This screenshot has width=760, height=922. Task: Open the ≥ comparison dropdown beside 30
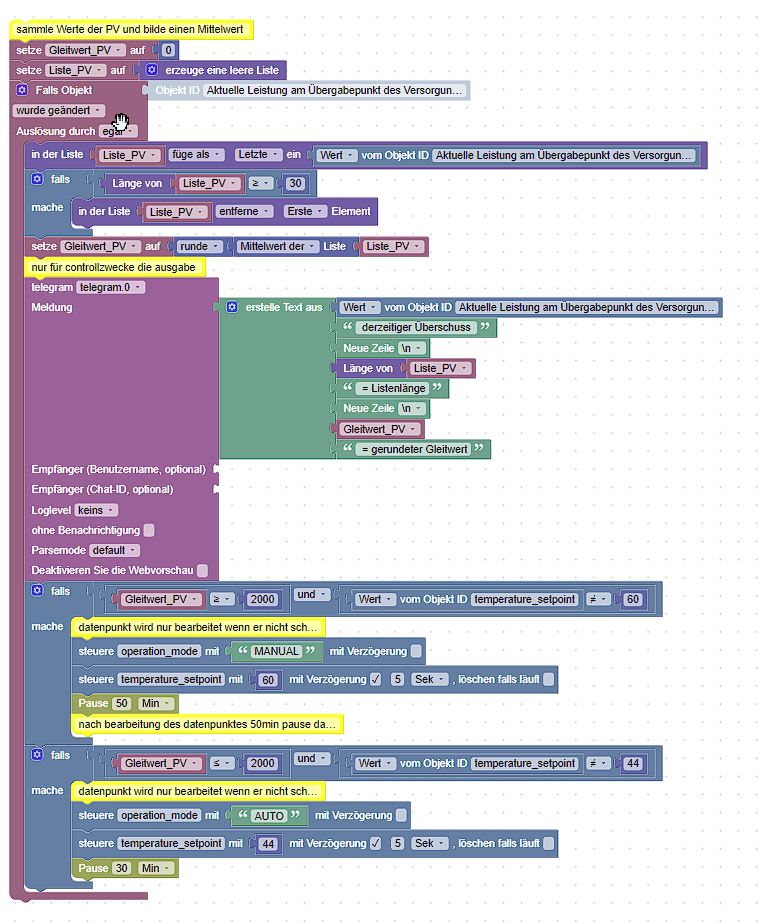tap(261, 183)
